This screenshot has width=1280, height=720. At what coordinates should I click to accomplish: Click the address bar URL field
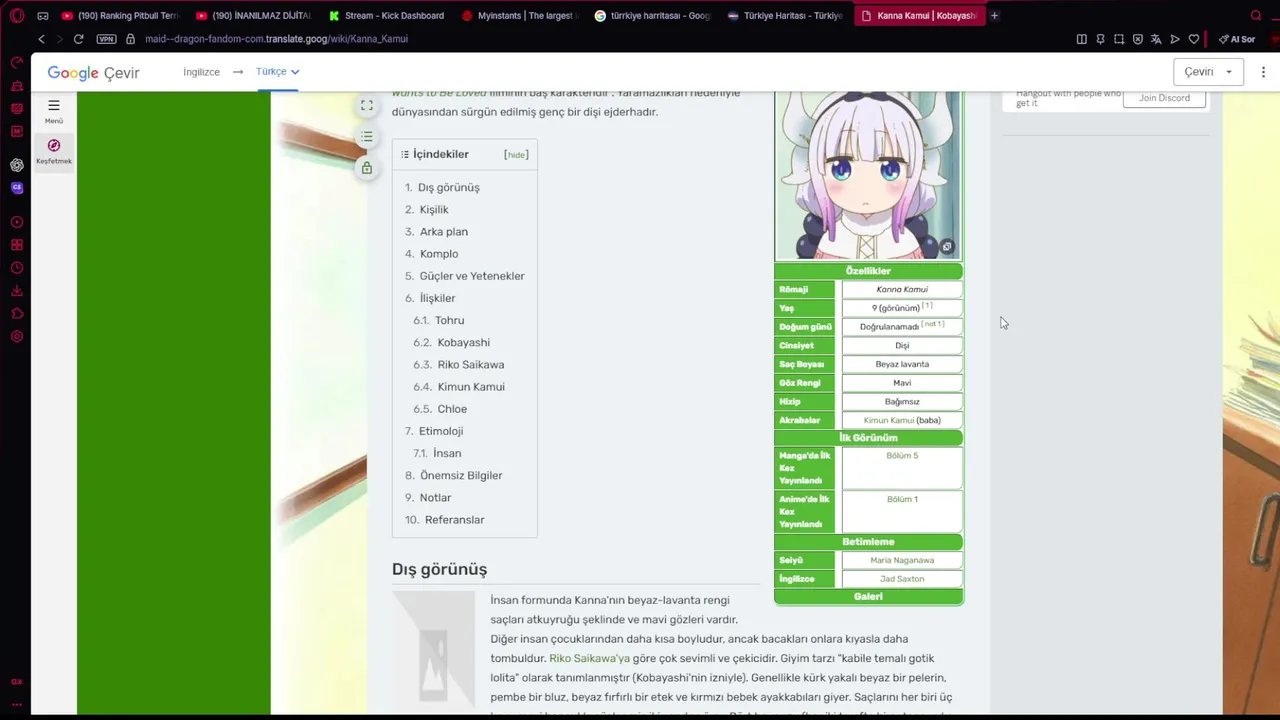[x=600, y=39]
